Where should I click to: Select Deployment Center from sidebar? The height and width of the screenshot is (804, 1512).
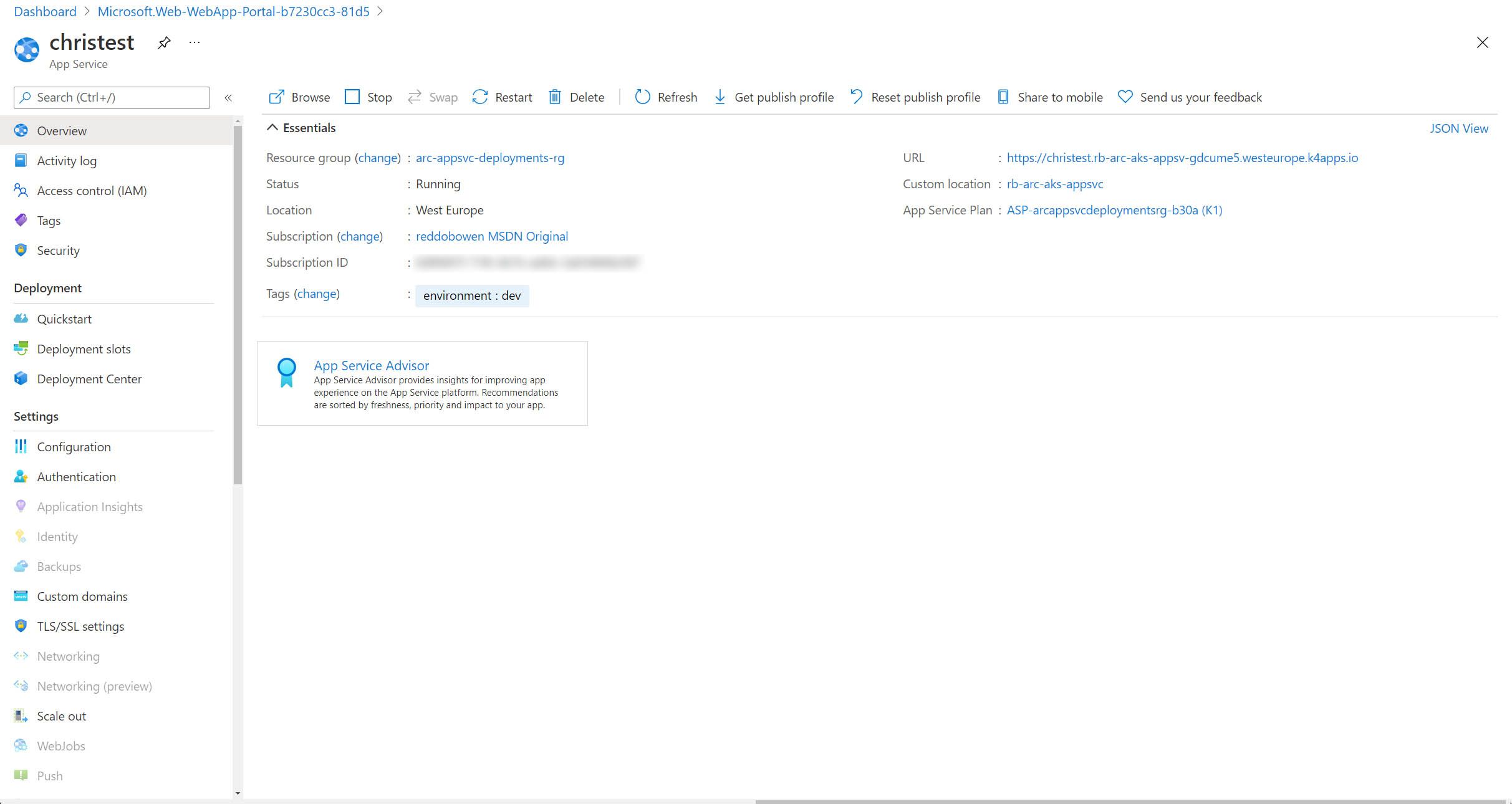coord(89,378)
